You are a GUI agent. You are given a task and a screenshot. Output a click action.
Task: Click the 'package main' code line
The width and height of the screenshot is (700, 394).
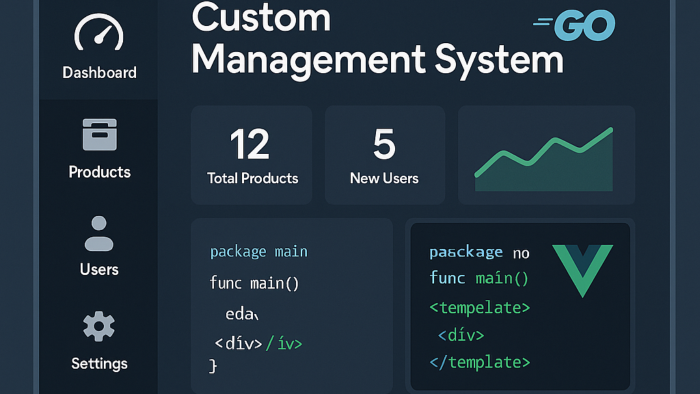tap(259, 252)
